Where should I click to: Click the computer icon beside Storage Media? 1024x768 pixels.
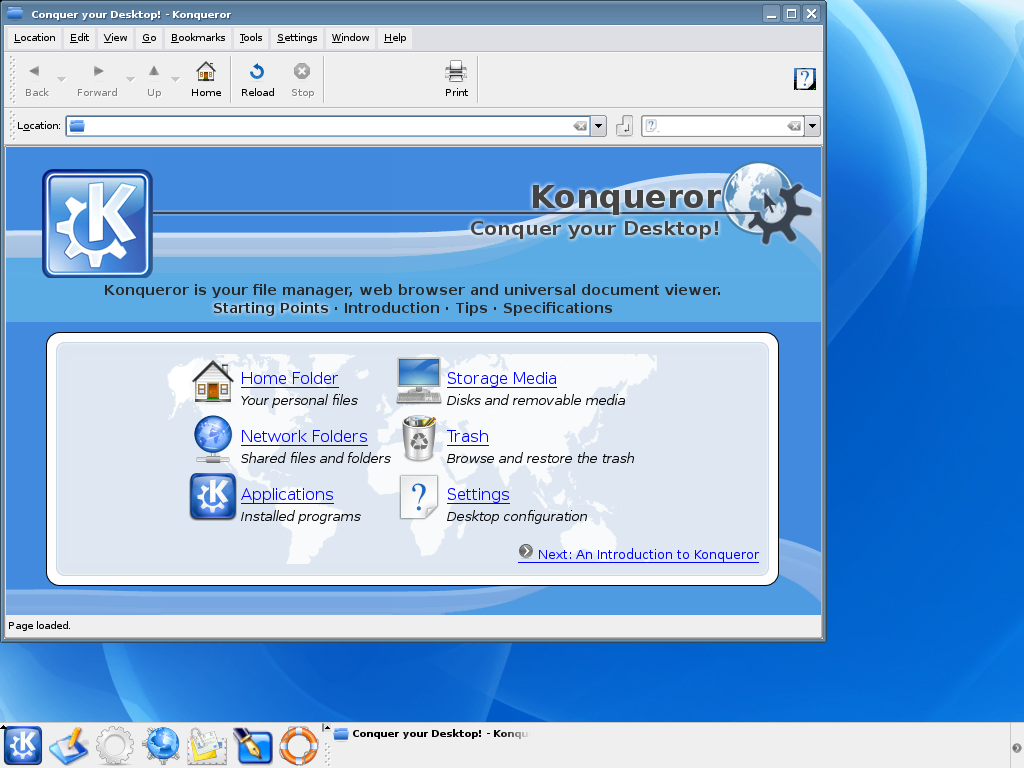419,381
